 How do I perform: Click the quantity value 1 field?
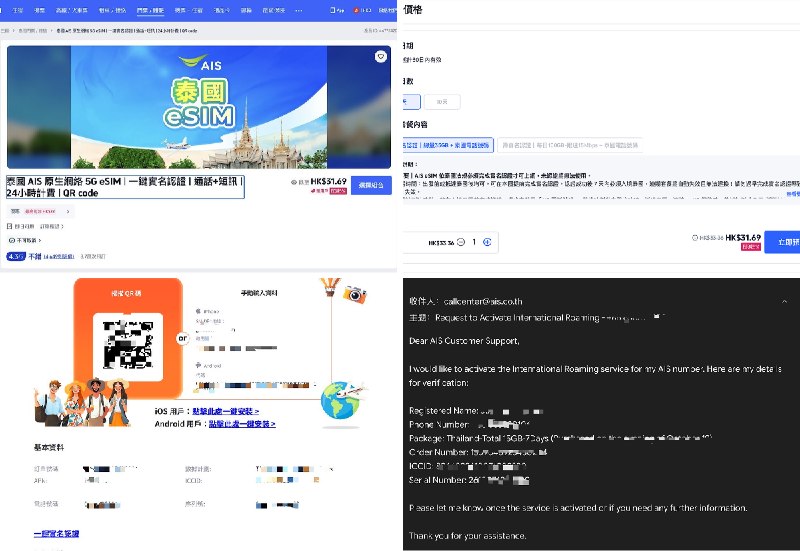(474, 242)
